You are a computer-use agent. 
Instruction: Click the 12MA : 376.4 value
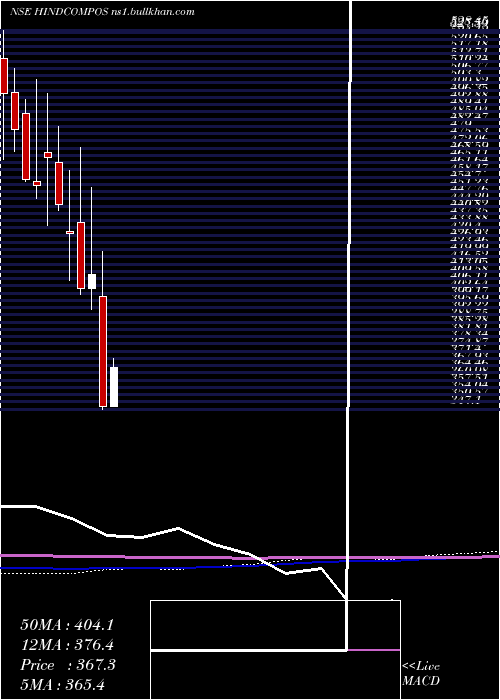click(67, 645)
